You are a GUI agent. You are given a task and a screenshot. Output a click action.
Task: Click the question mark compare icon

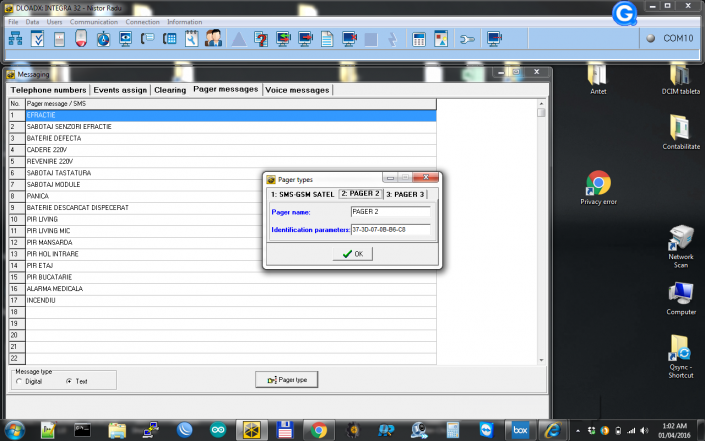coord(261,39)
